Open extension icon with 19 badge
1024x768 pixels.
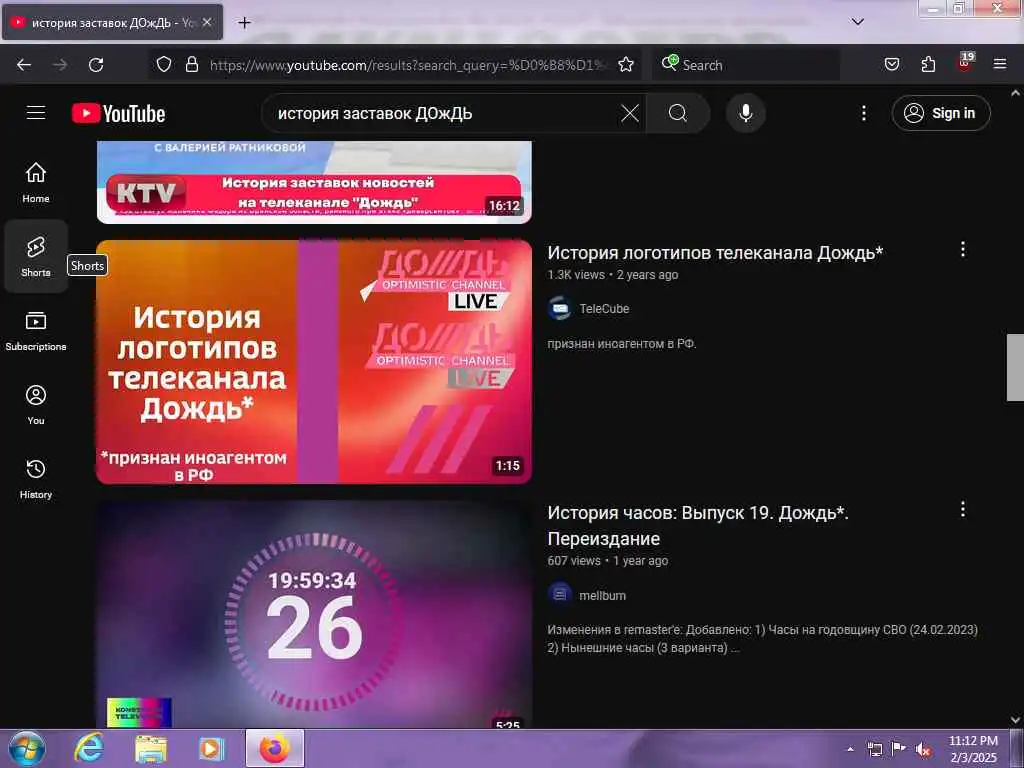click(x=965, y=62)
